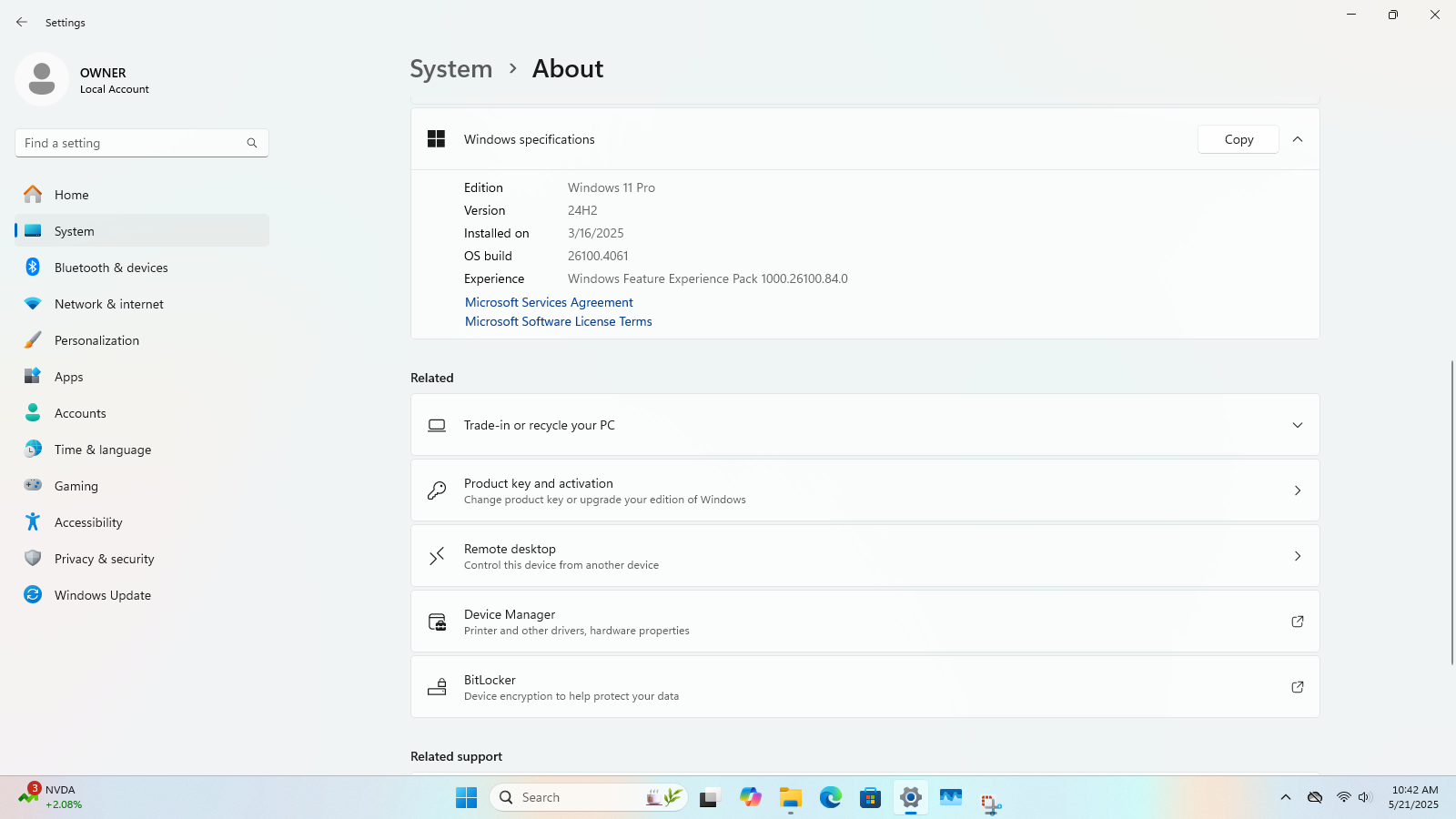Launch Microsoft Edge from taskbar

(x=830, y=798)
